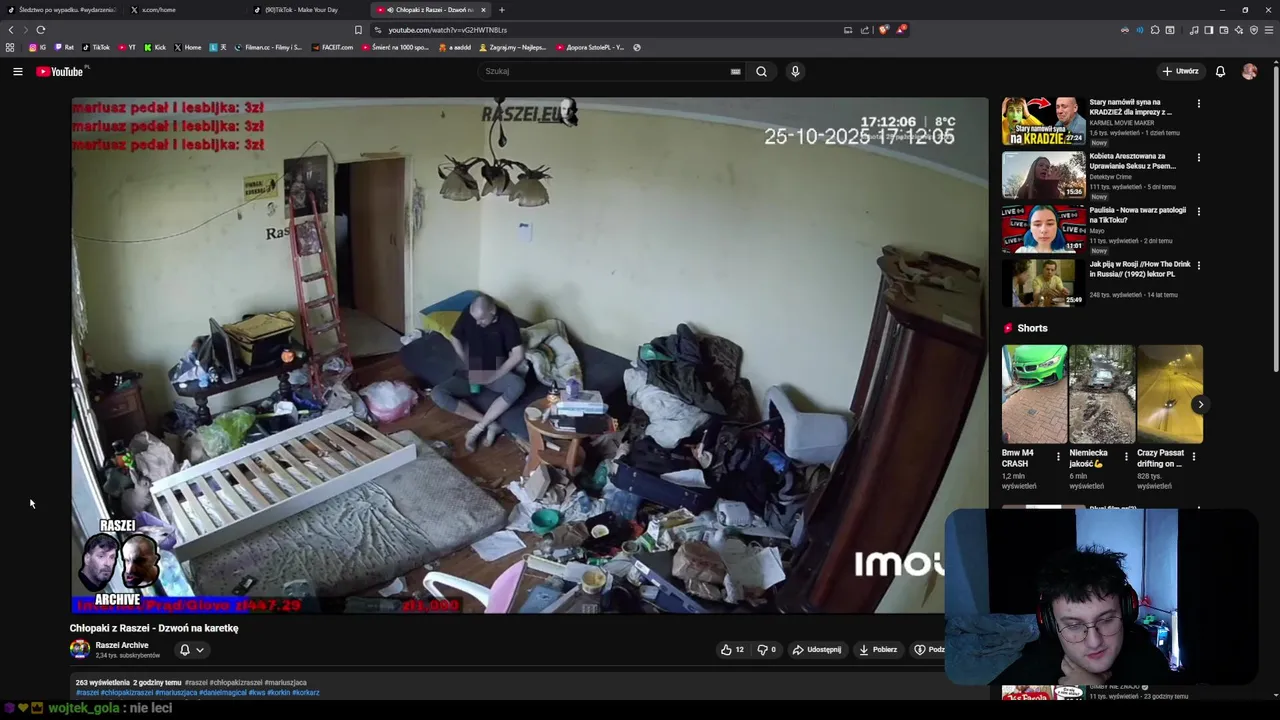The height and width of the screenshot is (720, 1280).
Task: Open 'Kobieta Aresztowana' video thumbnail
Action: coord(1043,175)
